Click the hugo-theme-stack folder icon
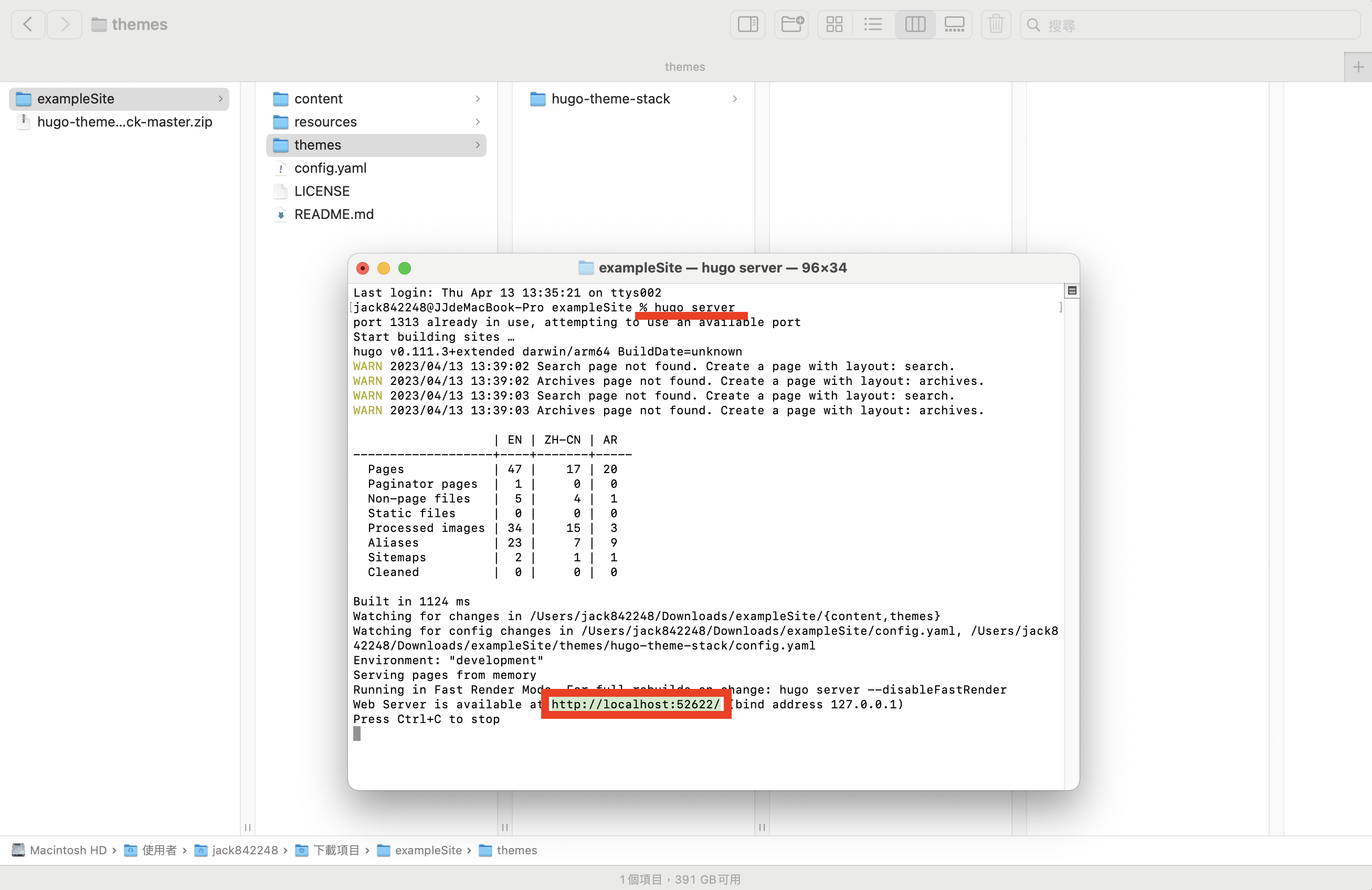The image size is (1372, 890). 538,99
